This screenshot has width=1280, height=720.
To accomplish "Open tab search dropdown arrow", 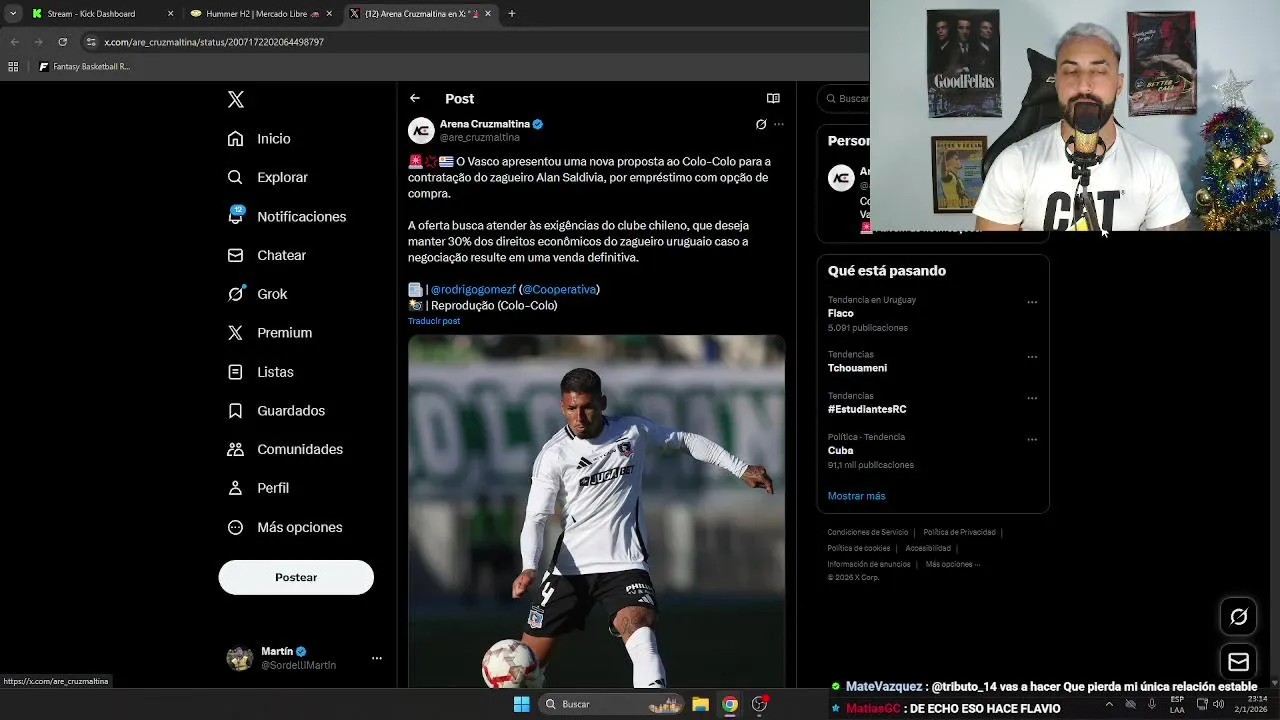I will [x=13, y=14].
